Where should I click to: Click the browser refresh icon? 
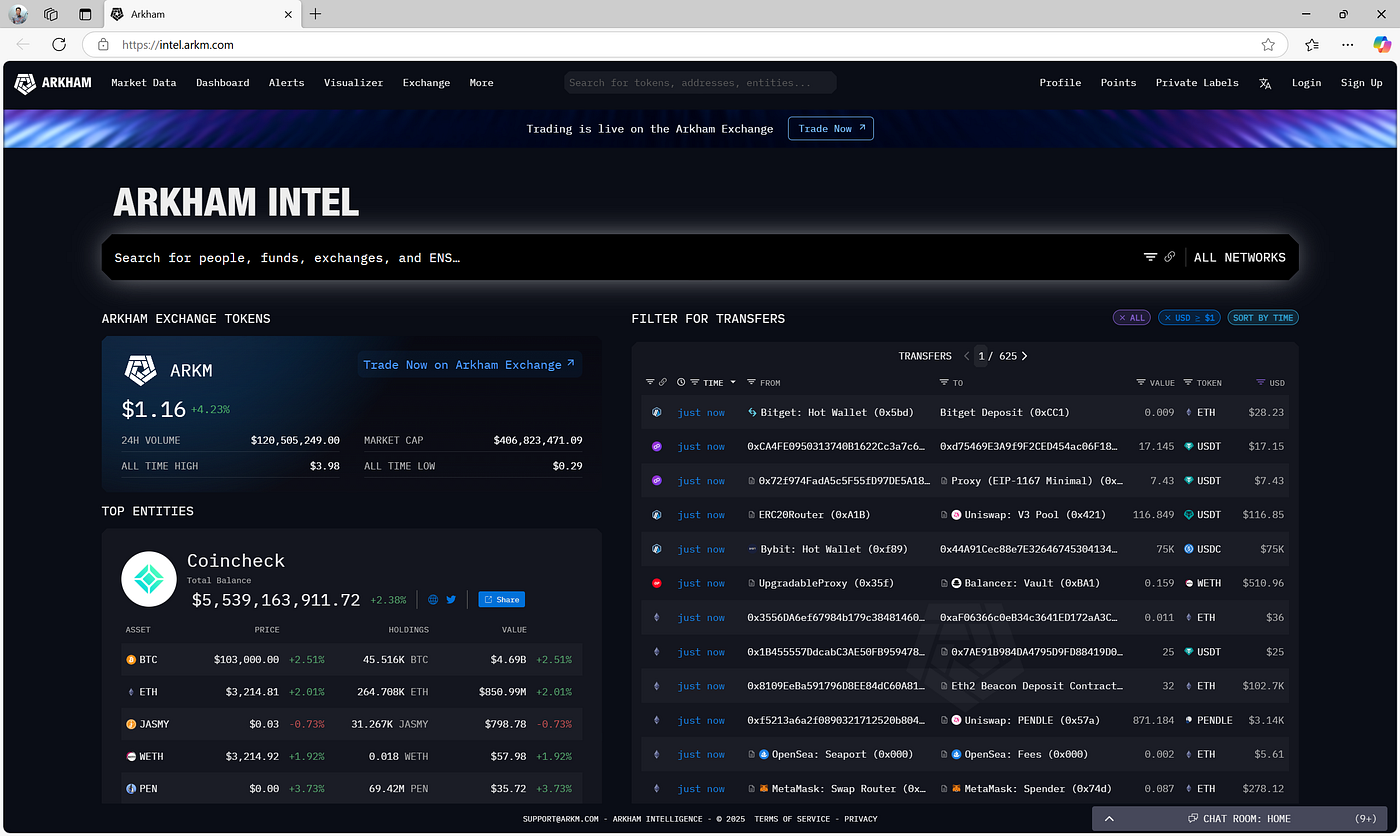click(x=59, y=44)
